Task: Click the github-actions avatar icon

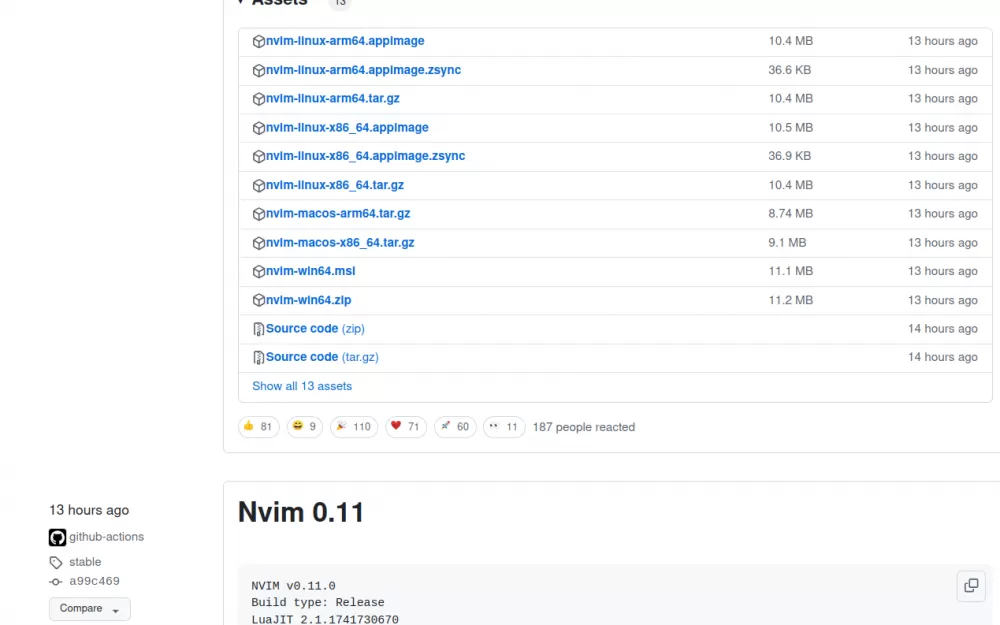Action: tap(57, 537)
